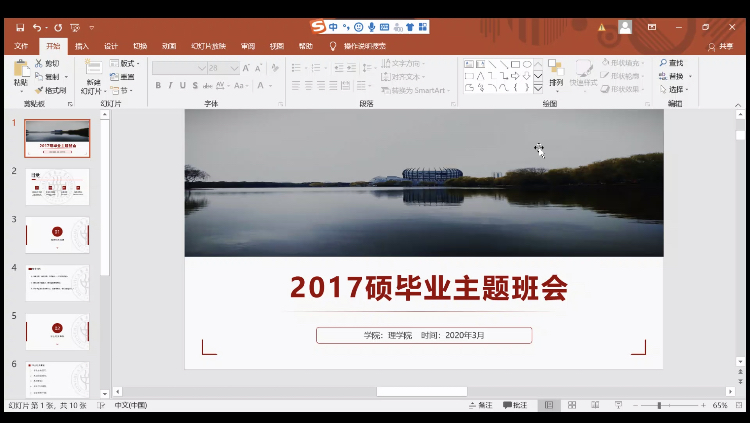750x423 pixels.
Task: Click the Cut (剪切) scissors icon
Action: [39, 63]
